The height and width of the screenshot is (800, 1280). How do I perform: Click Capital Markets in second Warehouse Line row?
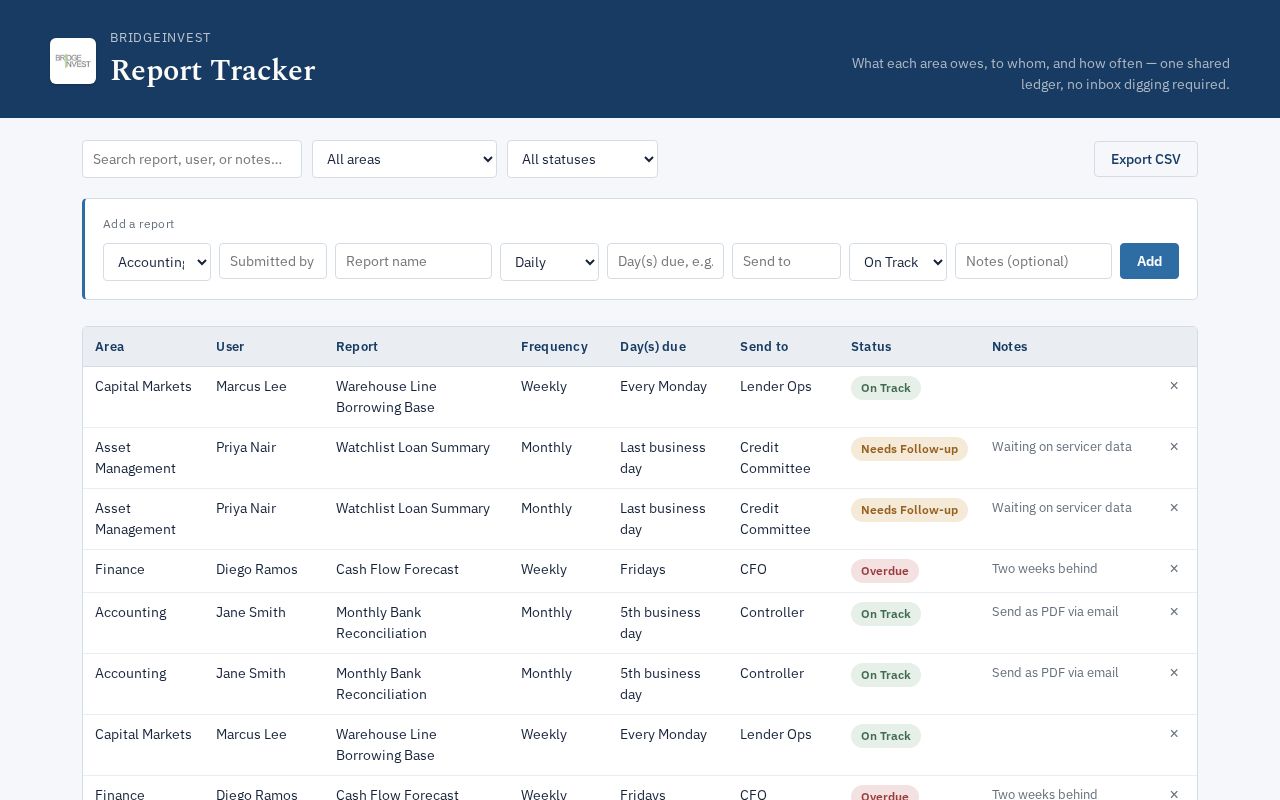click(143, 734)
